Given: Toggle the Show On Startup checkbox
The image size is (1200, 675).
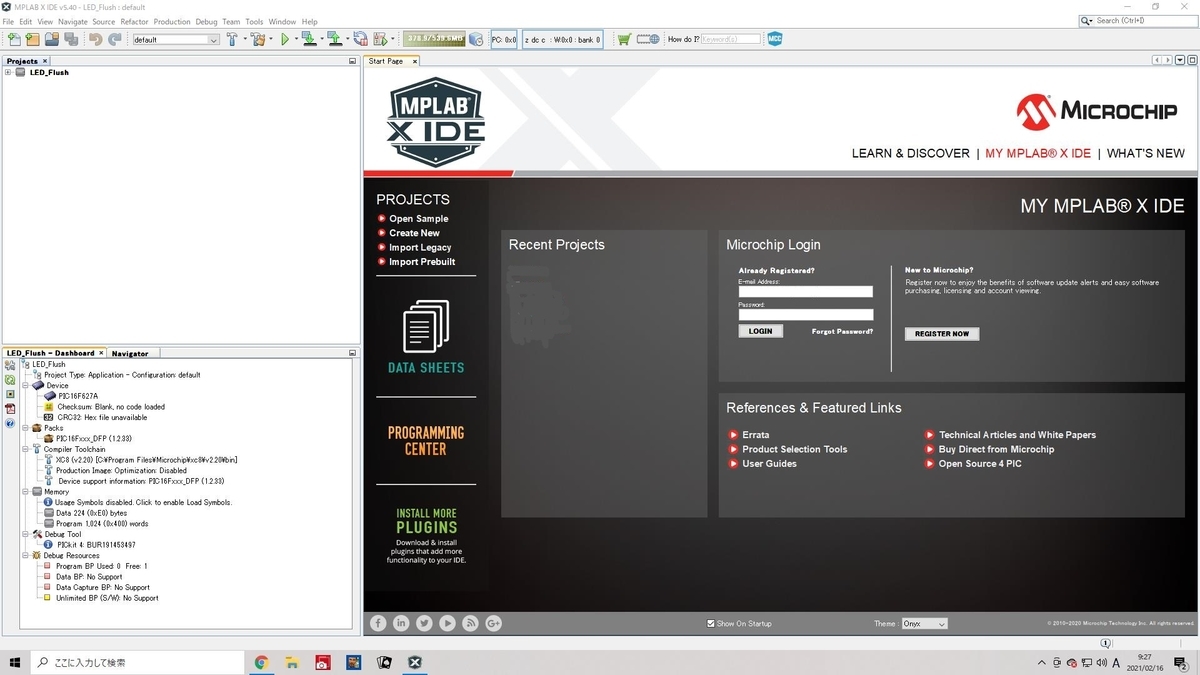Looking at the screenshot, I should pos(711,623).
